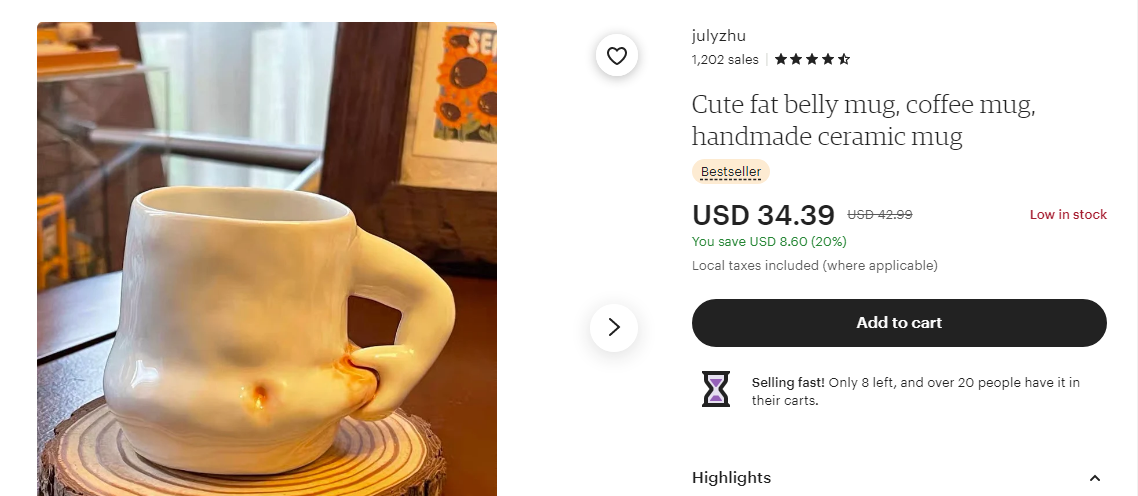Click the Low in stock label
Image resolution: width=1138 pixels, height=496 pixels.
coord(1068,214)
